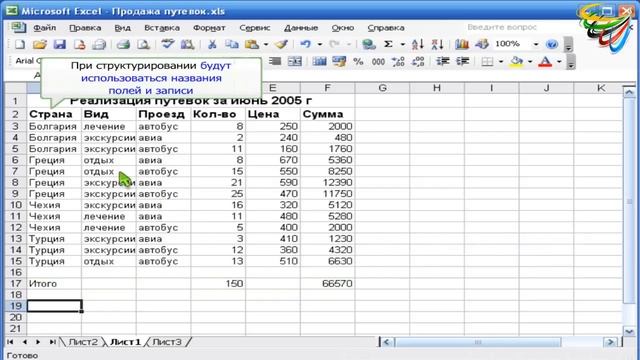Increase indent of cell text
This screenshot has width=640, height=360.
pyautogui.click(x=462, y=62)
